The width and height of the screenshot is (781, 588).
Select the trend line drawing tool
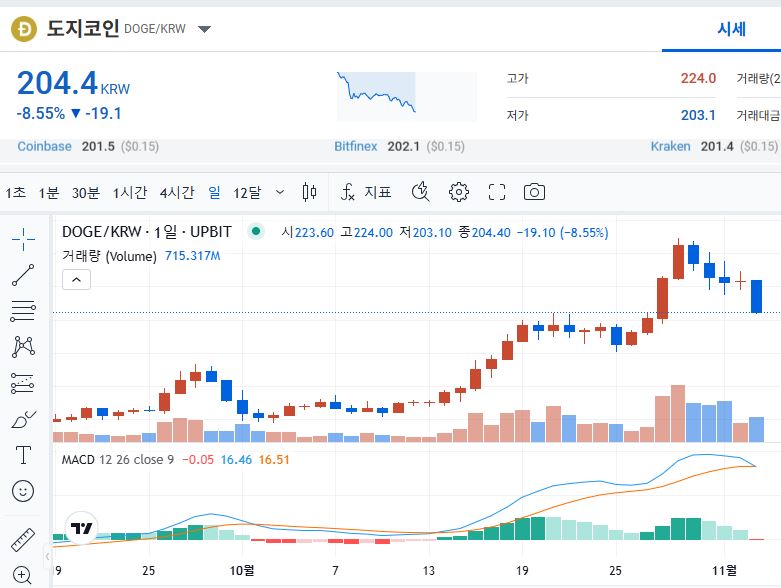(23, 275)
